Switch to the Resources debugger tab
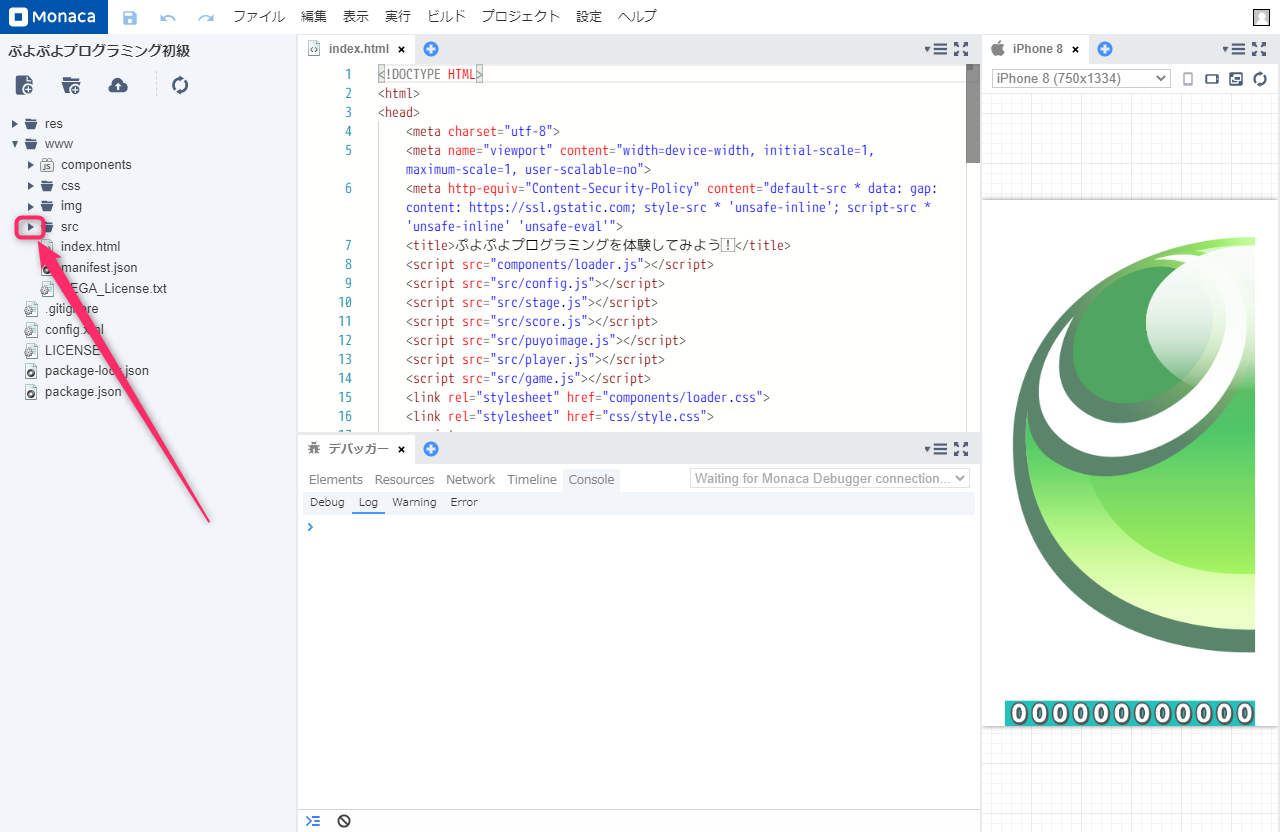This screenshot has height=832, width=1280. coord(405,480)
